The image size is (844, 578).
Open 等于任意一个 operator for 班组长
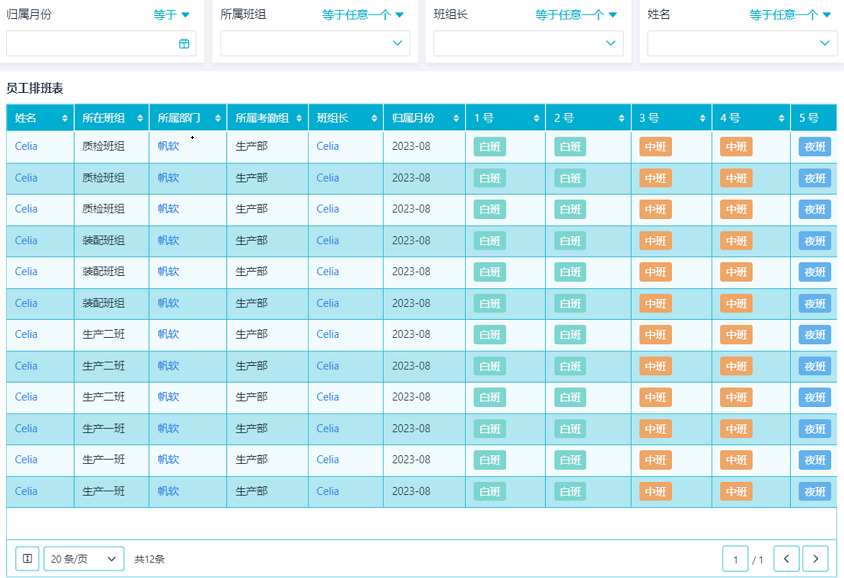pos(576,15)
